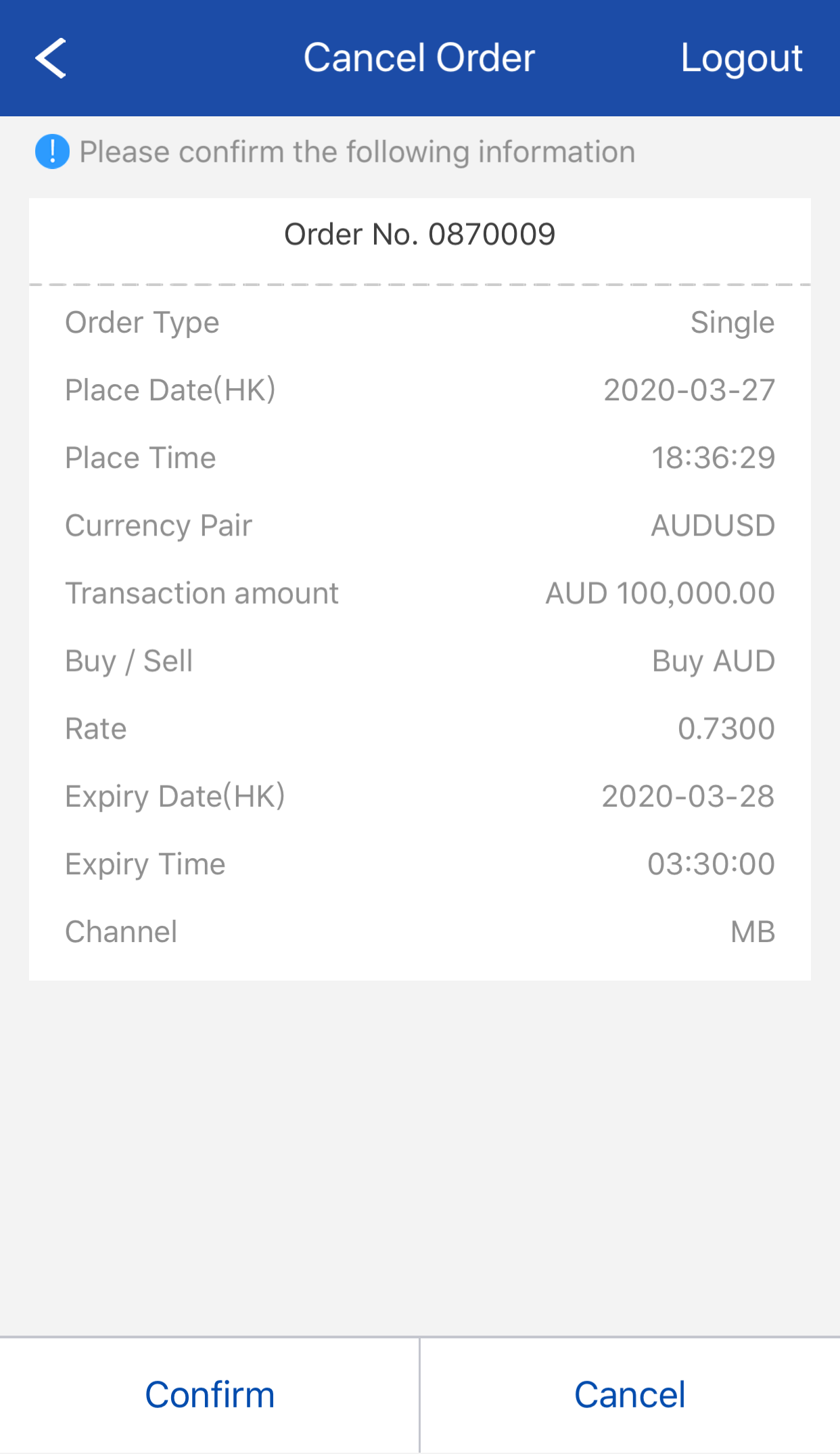The width and height of the screenshot is (840, 1454).
Task: Select the Buy AUD value
Action: click(x=713, y=661)
